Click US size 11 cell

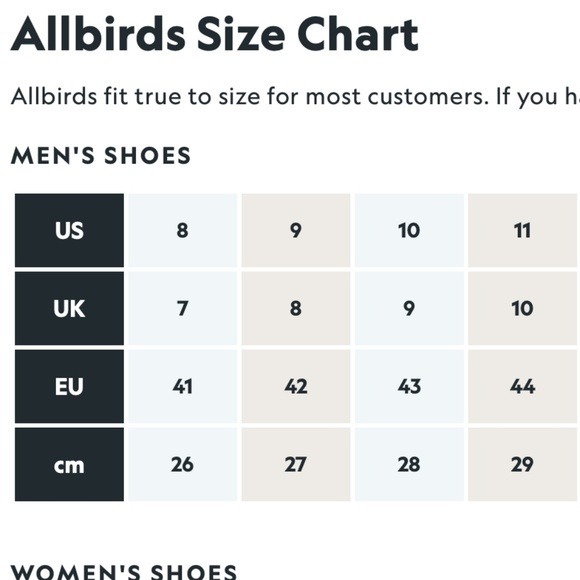click(523, 230)
